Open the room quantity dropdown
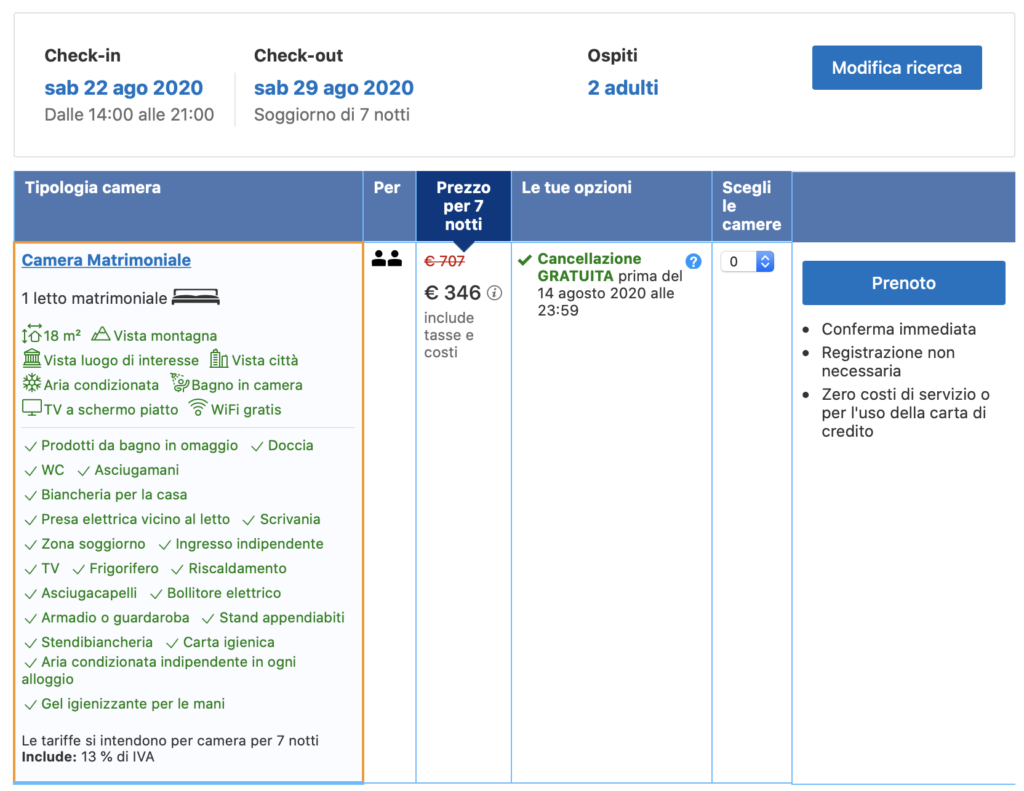This screenshot has width=1024, height=791. [x=747, y=262]
